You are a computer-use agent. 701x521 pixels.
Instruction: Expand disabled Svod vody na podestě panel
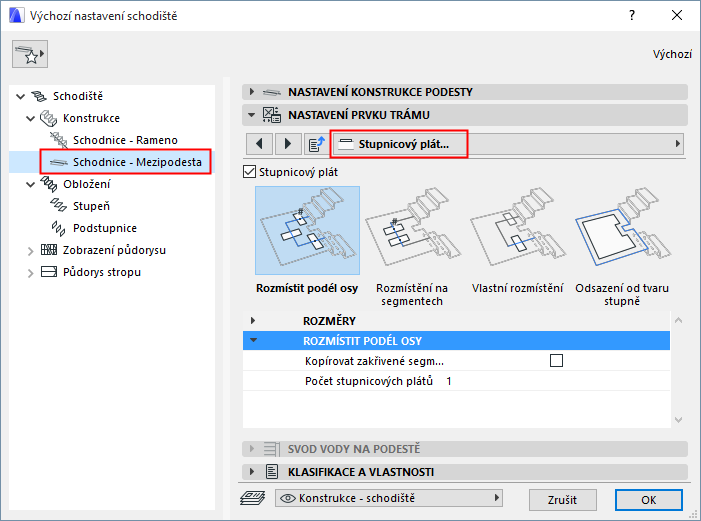(252, 449)
